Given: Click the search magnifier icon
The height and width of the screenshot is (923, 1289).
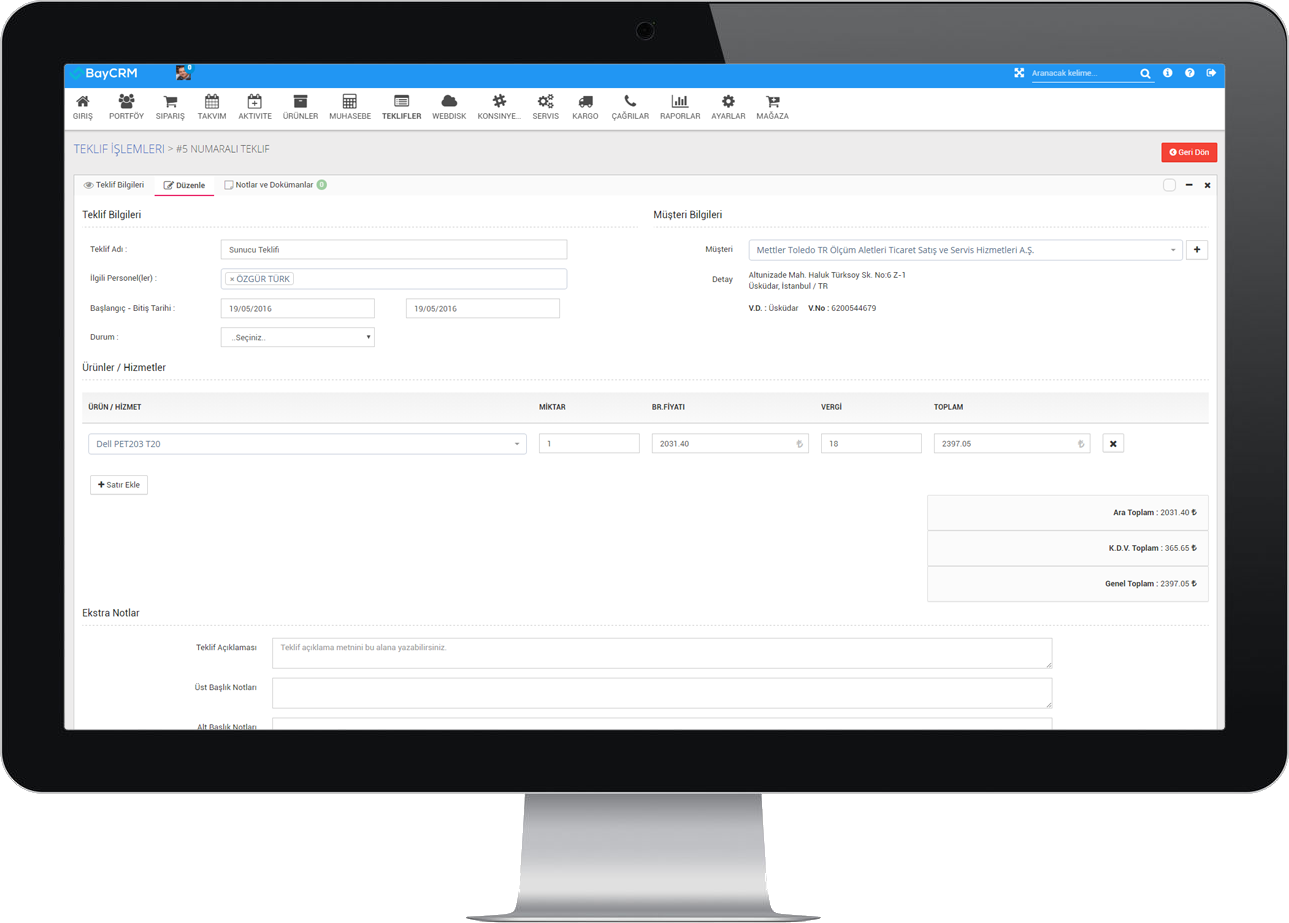Looking at the screenshot, I should coord(1145,74).
